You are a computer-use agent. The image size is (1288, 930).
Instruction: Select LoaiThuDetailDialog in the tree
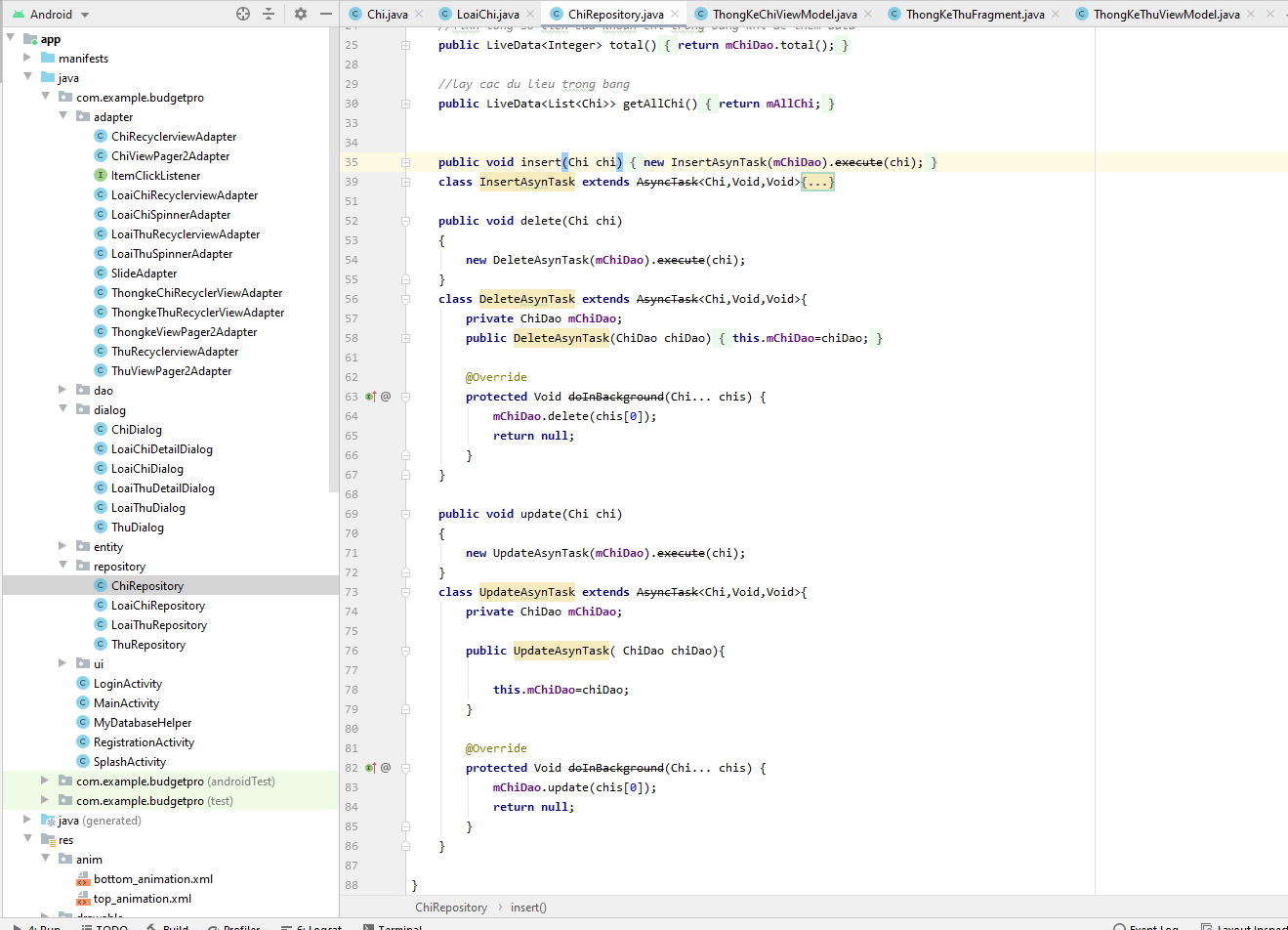coord(162,487)
